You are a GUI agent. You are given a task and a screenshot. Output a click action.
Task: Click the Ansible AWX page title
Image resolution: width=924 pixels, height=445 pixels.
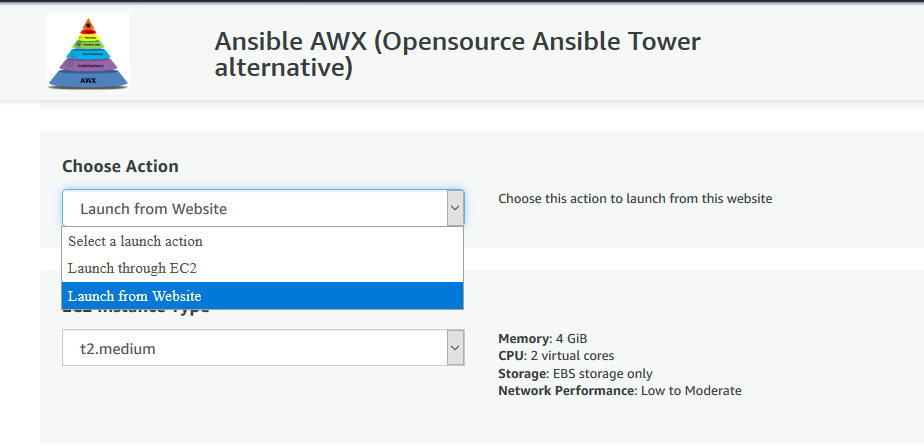click(x=457, y=55)
